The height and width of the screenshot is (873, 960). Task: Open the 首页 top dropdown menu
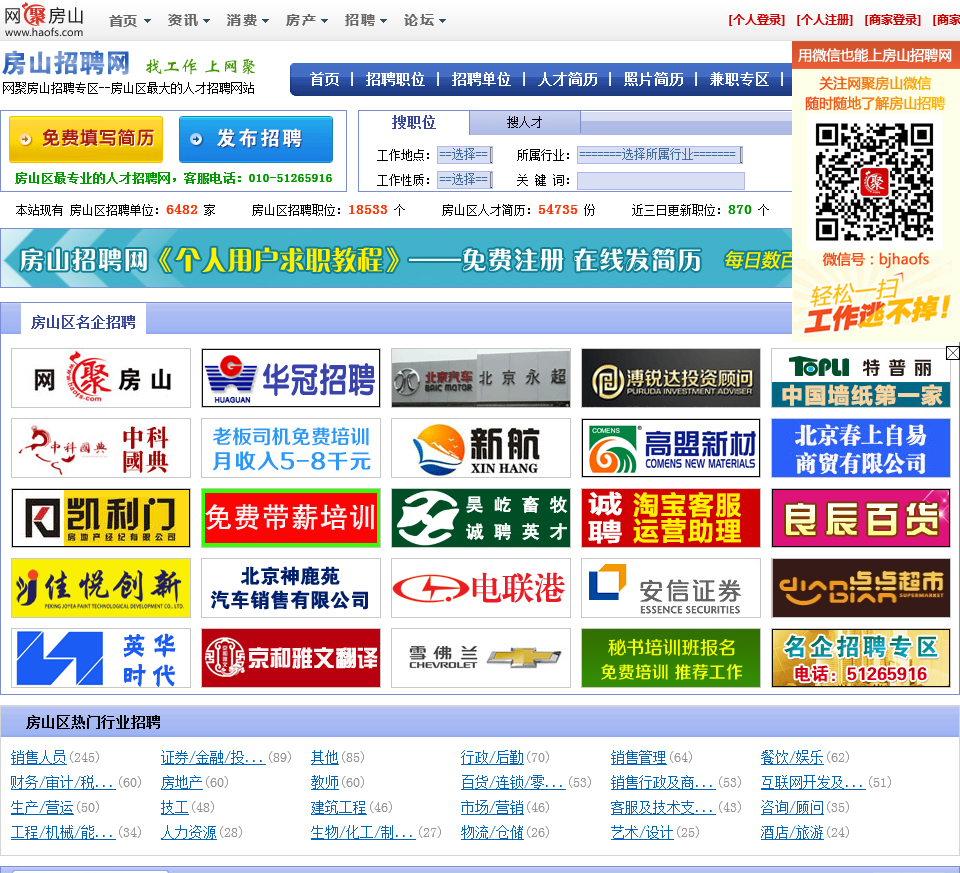click(x=130, y=21)
